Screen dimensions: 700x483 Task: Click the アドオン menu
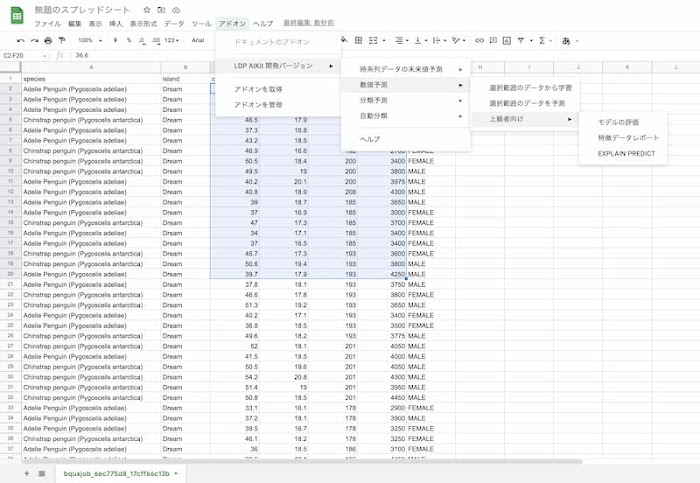232,24
